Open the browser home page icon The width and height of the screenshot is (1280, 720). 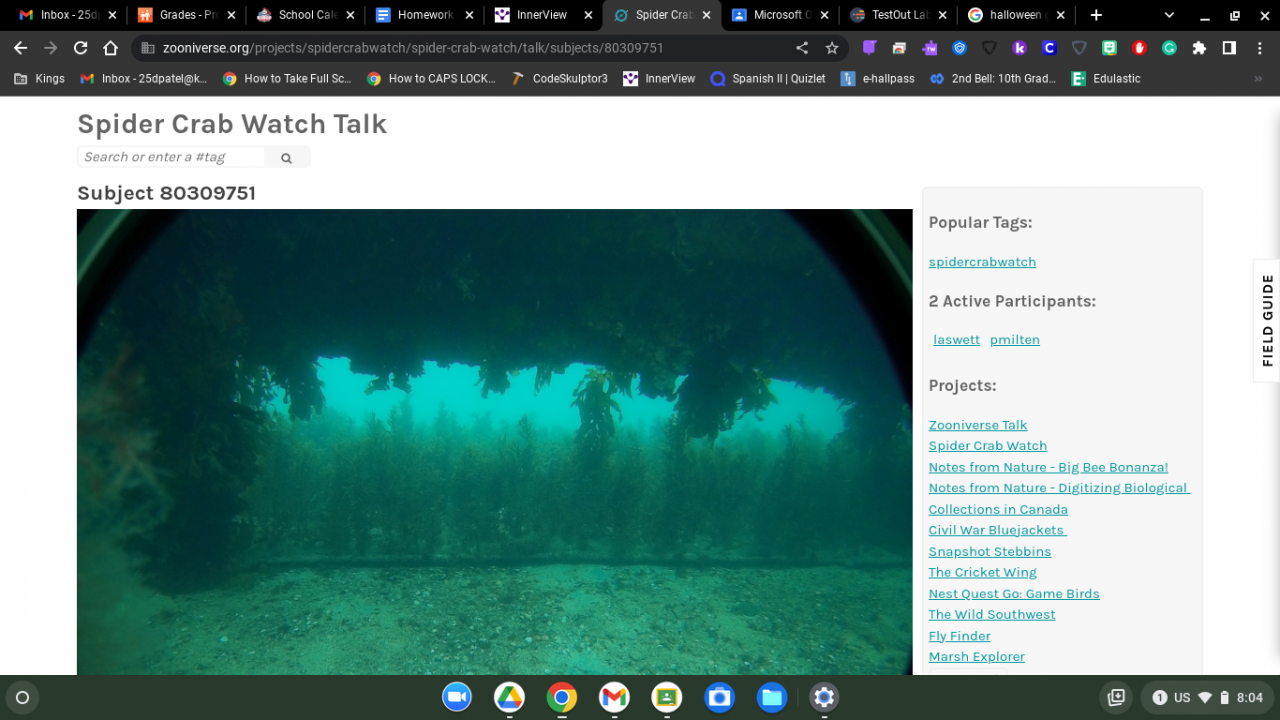point(111,48)
